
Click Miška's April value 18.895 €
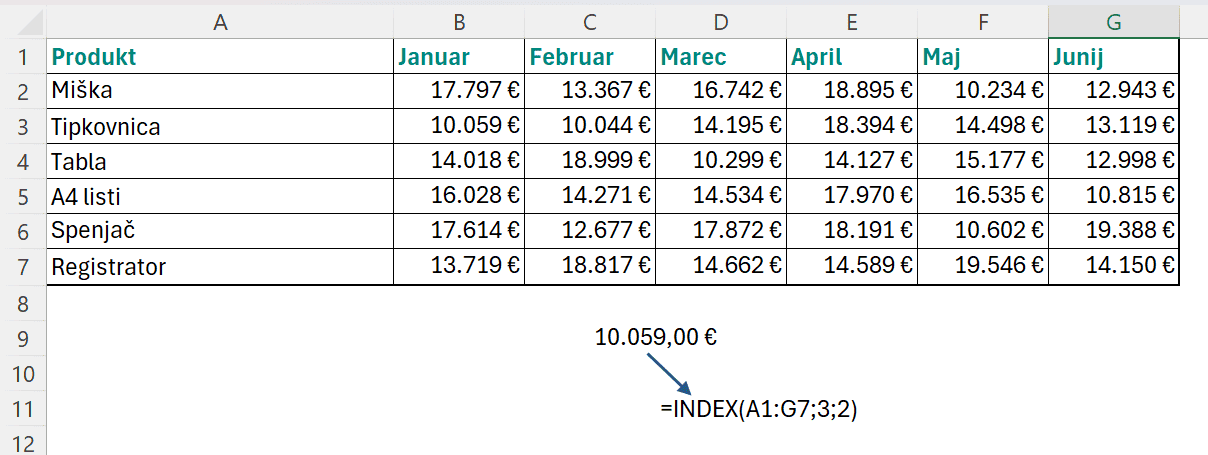[851, 91]
